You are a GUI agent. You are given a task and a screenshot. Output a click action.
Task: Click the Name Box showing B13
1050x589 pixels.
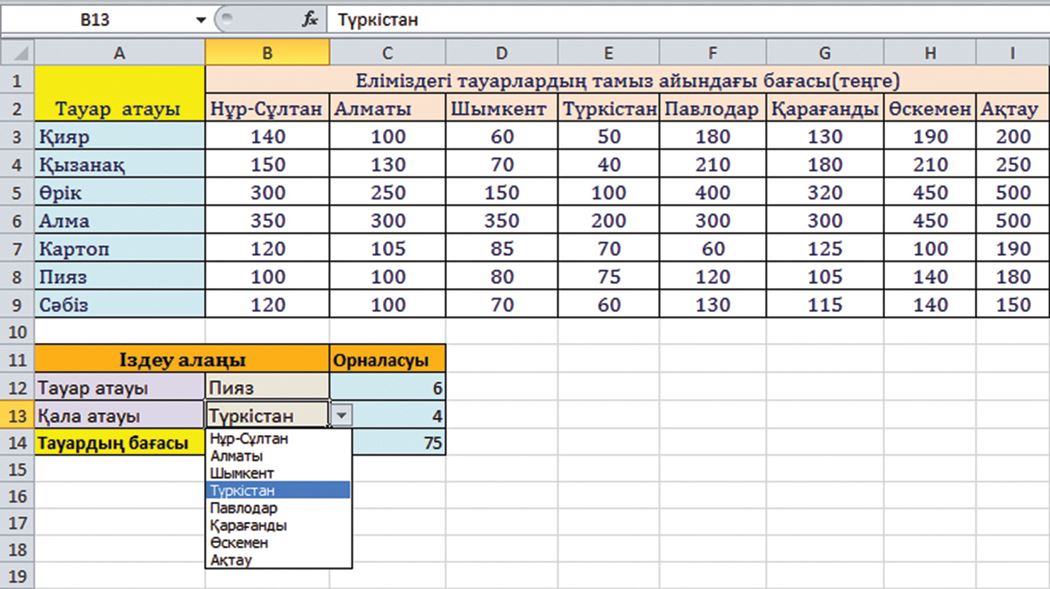(x=94, y=19)
